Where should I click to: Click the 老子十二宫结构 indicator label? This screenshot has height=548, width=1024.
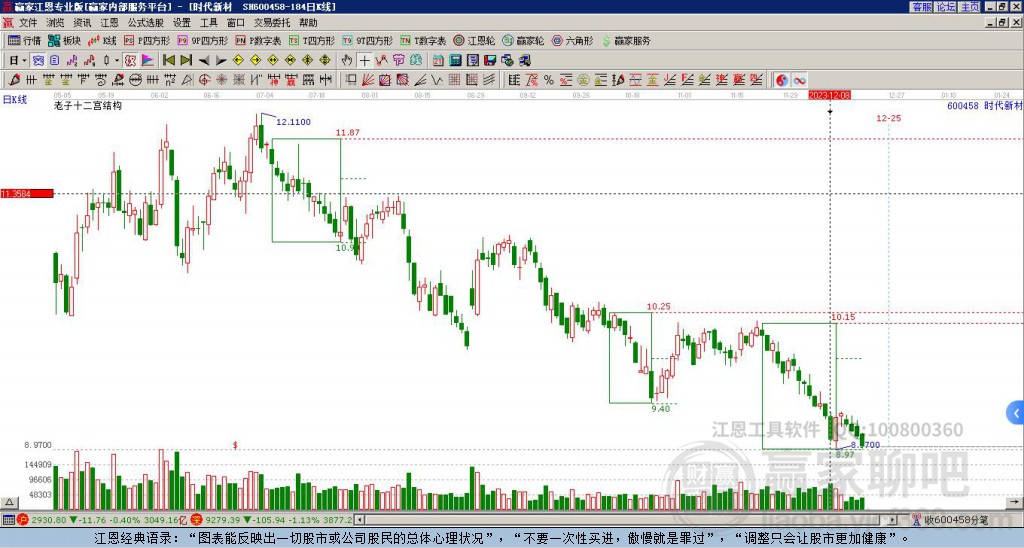pyautogui.click(x=88, y=105)
